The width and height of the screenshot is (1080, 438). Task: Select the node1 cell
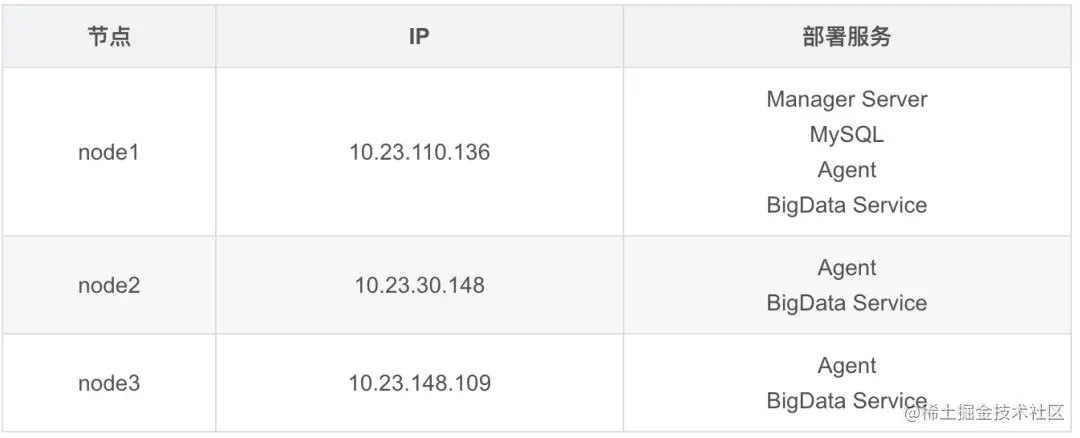[109, 152]
